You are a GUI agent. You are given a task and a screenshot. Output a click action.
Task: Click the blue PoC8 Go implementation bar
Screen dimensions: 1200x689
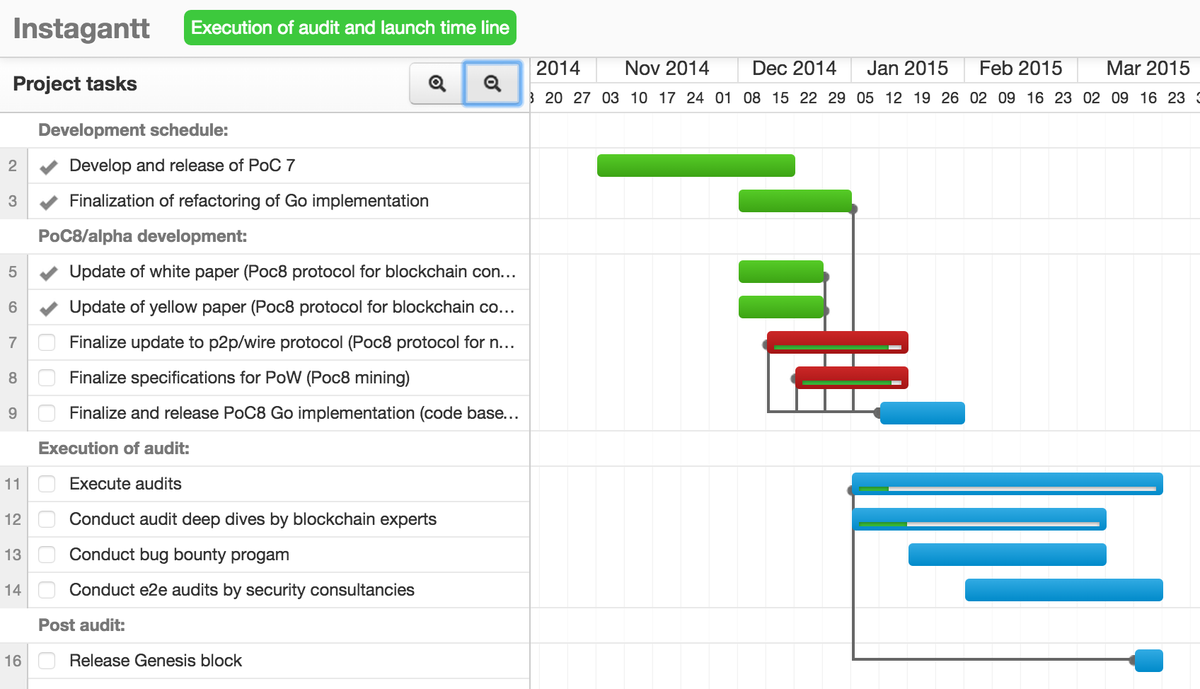click(923, 413)
